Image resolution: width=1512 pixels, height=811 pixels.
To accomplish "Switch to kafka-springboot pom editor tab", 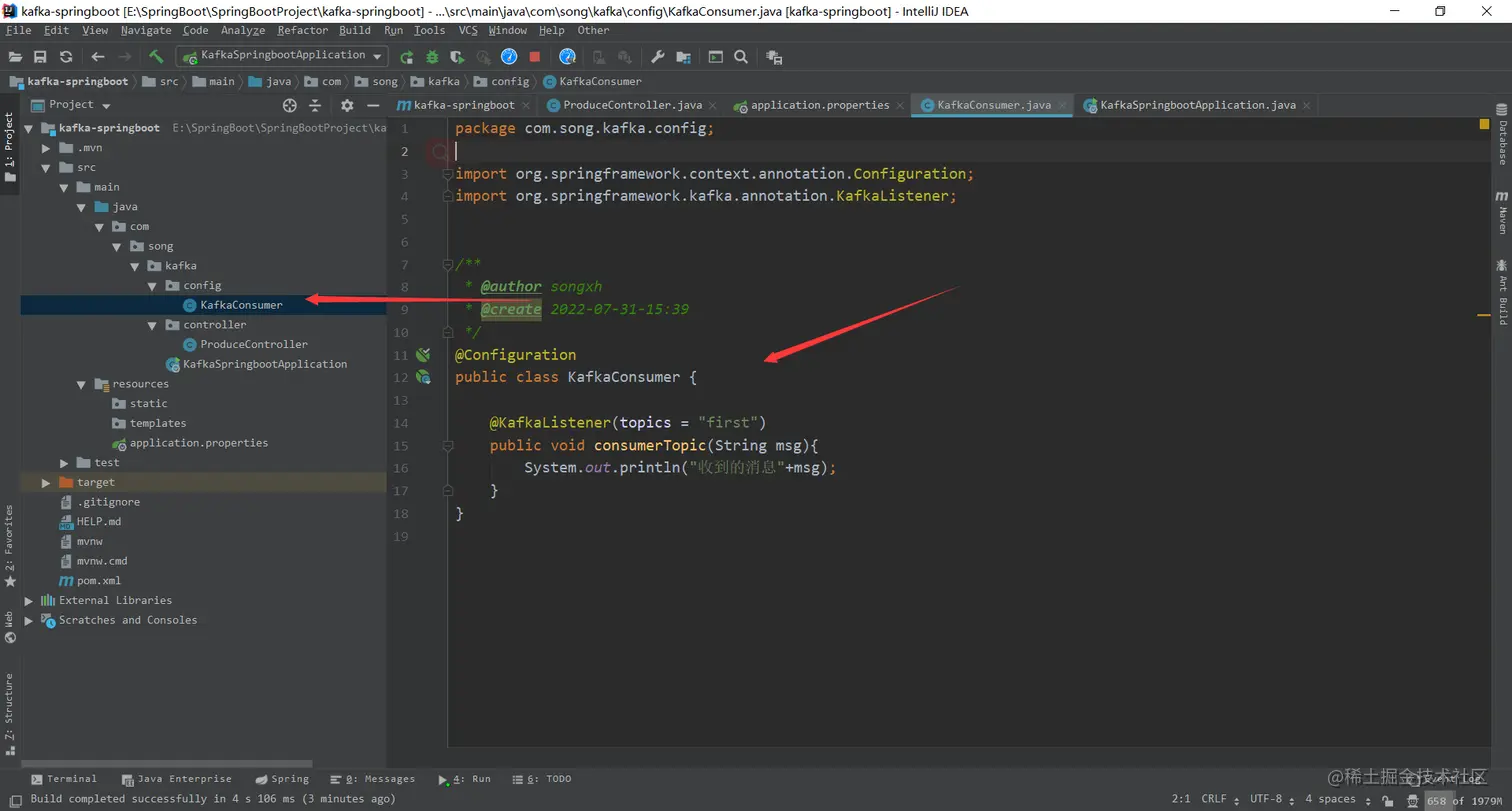I will [463, 105].
